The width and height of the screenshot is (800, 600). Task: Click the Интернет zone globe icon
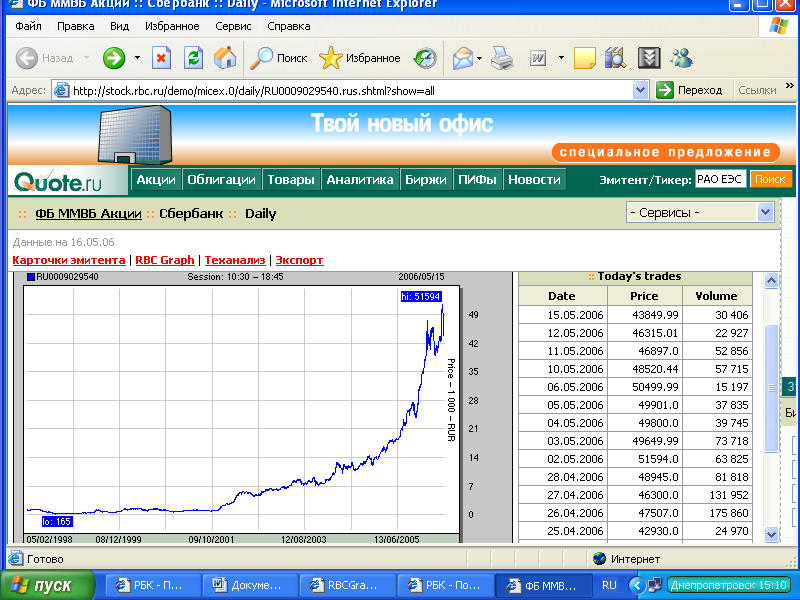click(x=599, y=559)
